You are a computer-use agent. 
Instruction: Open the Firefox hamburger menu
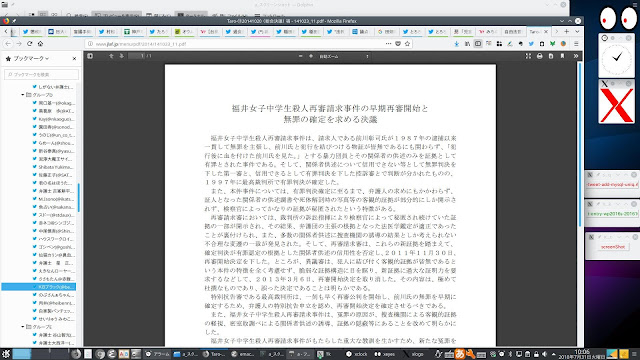point(576,44)
